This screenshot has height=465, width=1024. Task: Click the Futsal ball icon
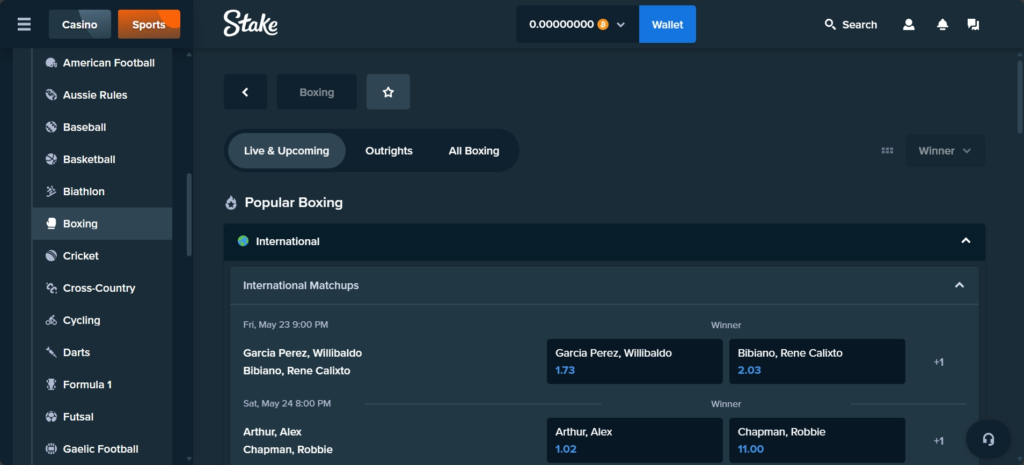click(x=51, y=417)
